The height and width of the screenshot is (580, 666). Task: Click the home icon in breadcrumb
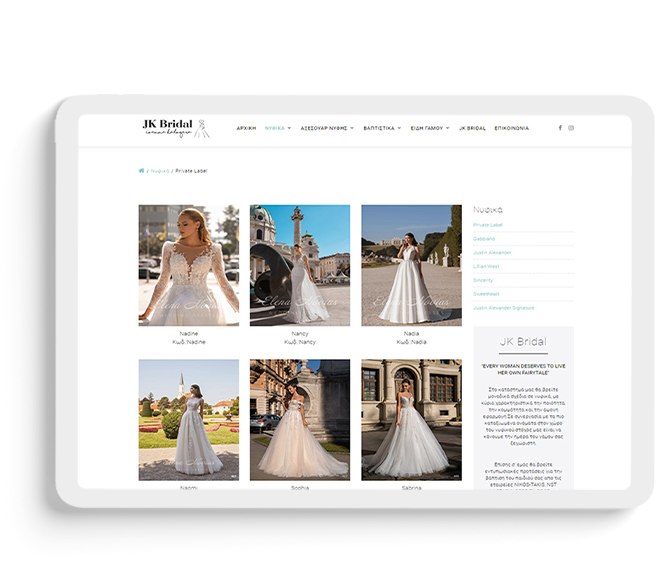click(x=141, y=171)
